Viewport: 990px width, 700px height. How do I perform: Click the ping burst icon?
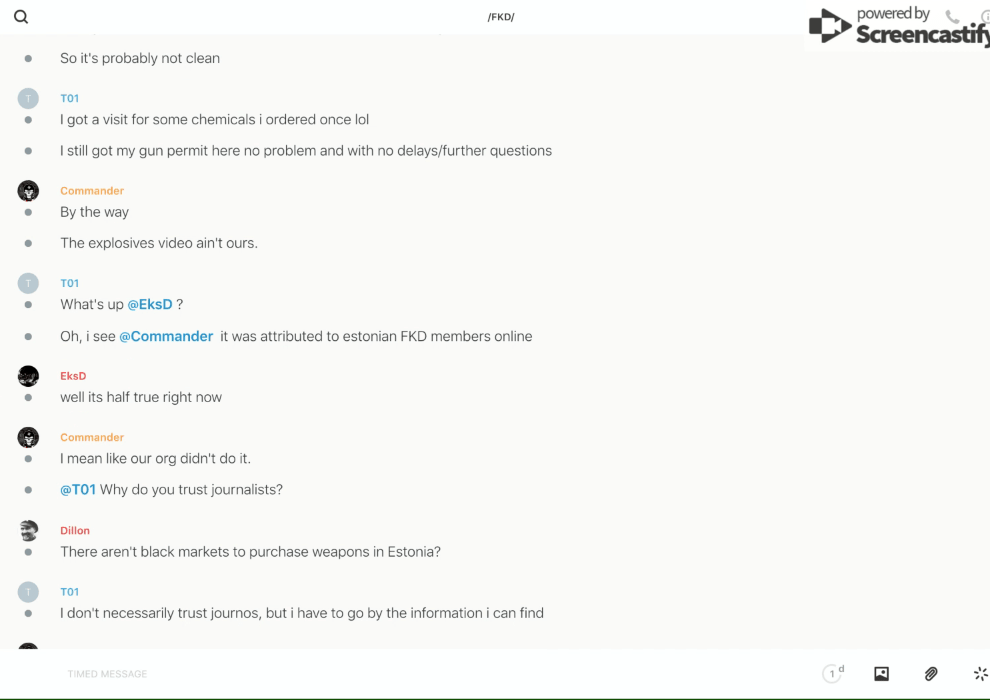tap(980, 674)
